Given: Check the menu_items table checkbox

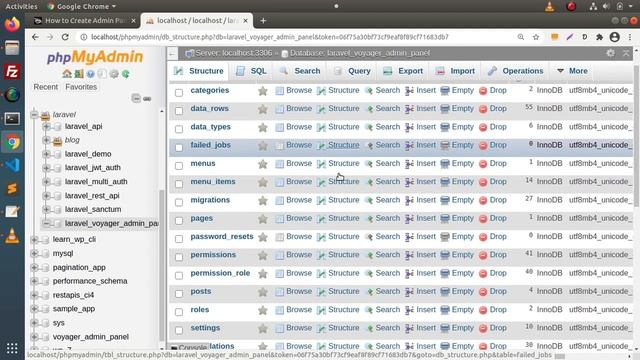Looking at the screenshot, I should coord(179,184).
